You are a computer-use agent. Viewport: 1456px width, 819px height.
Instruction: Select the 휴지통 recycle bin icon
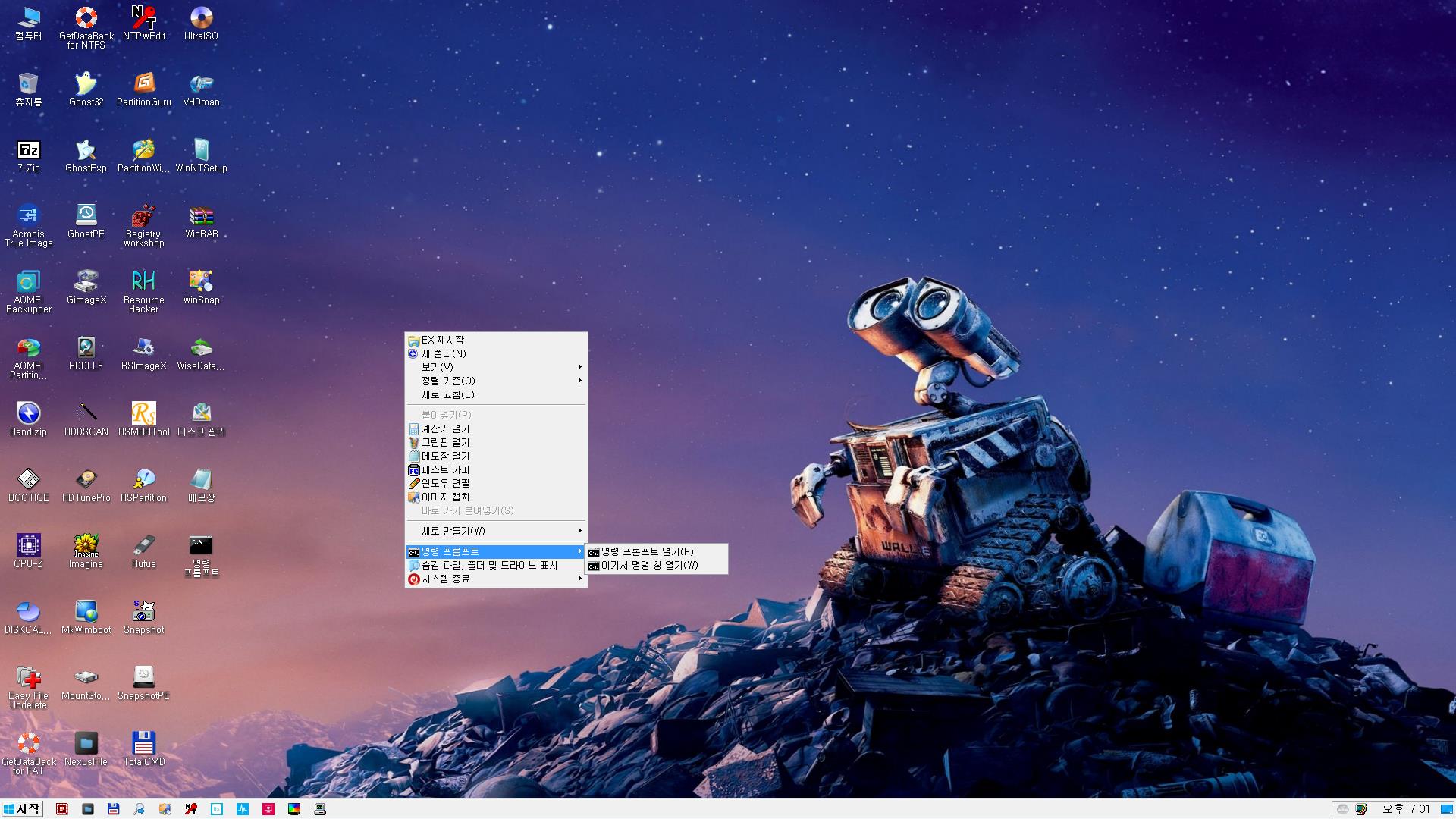29,89
